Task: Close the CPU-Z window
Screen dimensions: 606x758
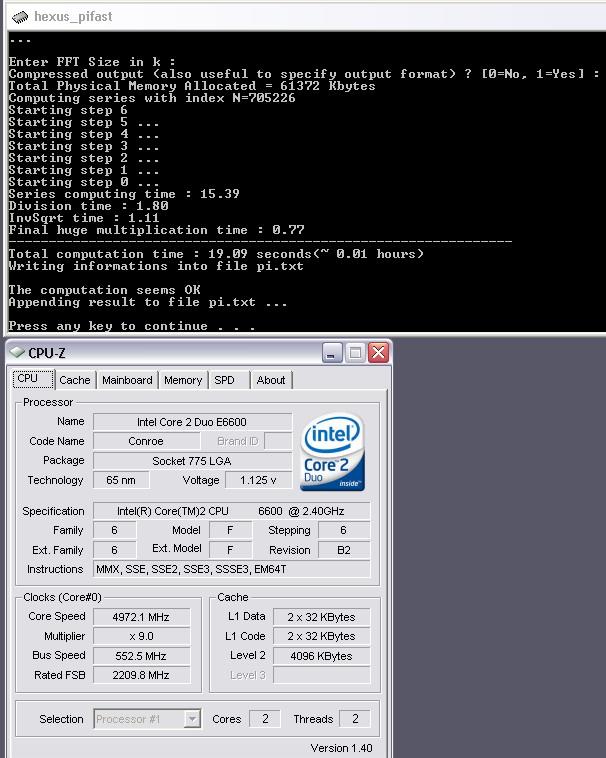Action: point(378,353)
